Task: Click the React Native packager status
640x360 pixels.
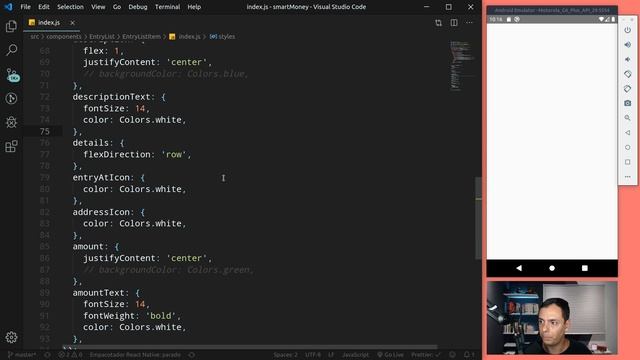Action: pyautogui.click(x=135, y=355)
